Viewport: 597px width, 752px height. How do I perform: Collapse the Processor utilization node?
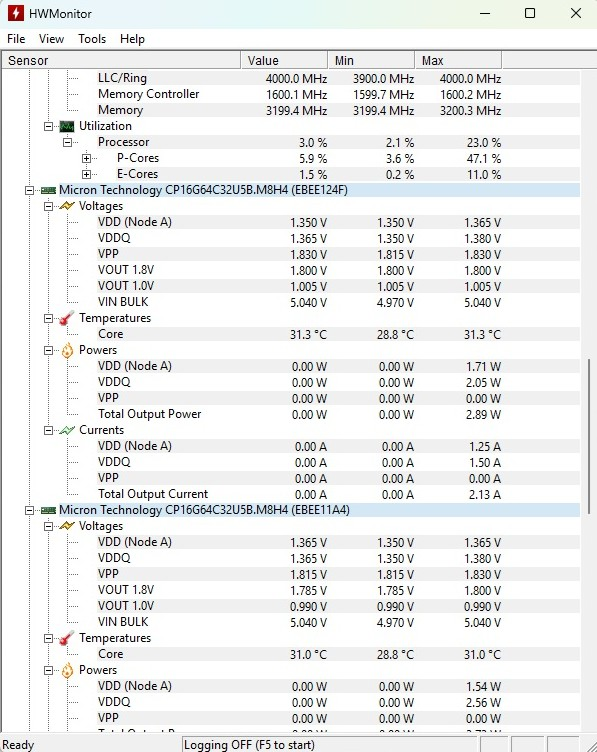(68, 142)
